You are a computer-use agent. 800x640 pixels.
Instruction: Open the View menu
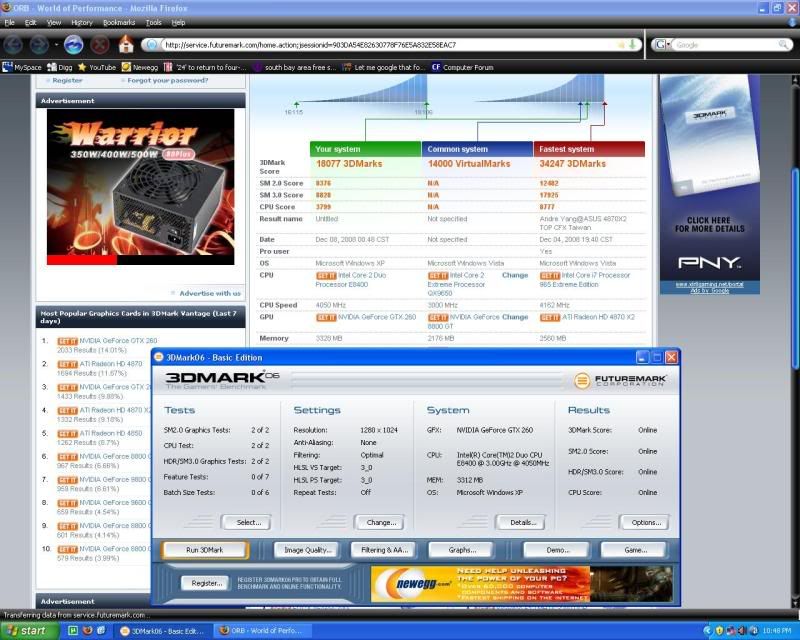pos(54,22)
